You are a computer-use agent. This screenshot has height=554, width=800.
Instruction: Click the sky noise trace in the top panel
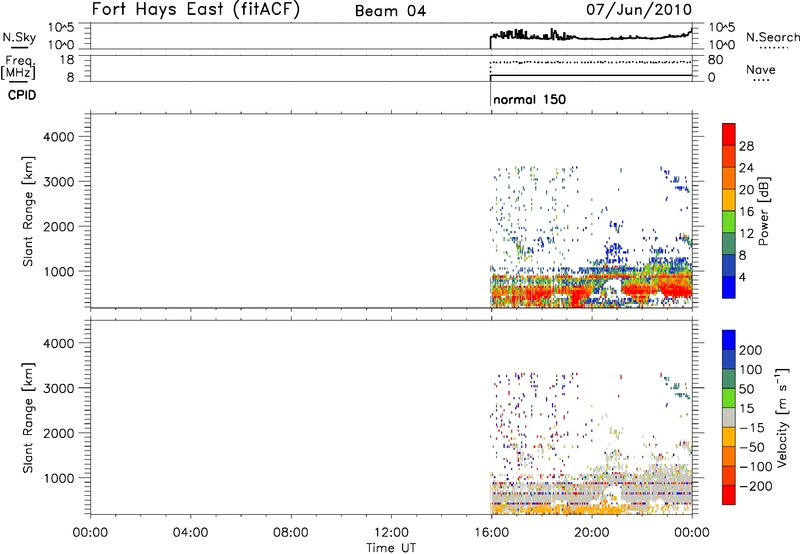592,38
